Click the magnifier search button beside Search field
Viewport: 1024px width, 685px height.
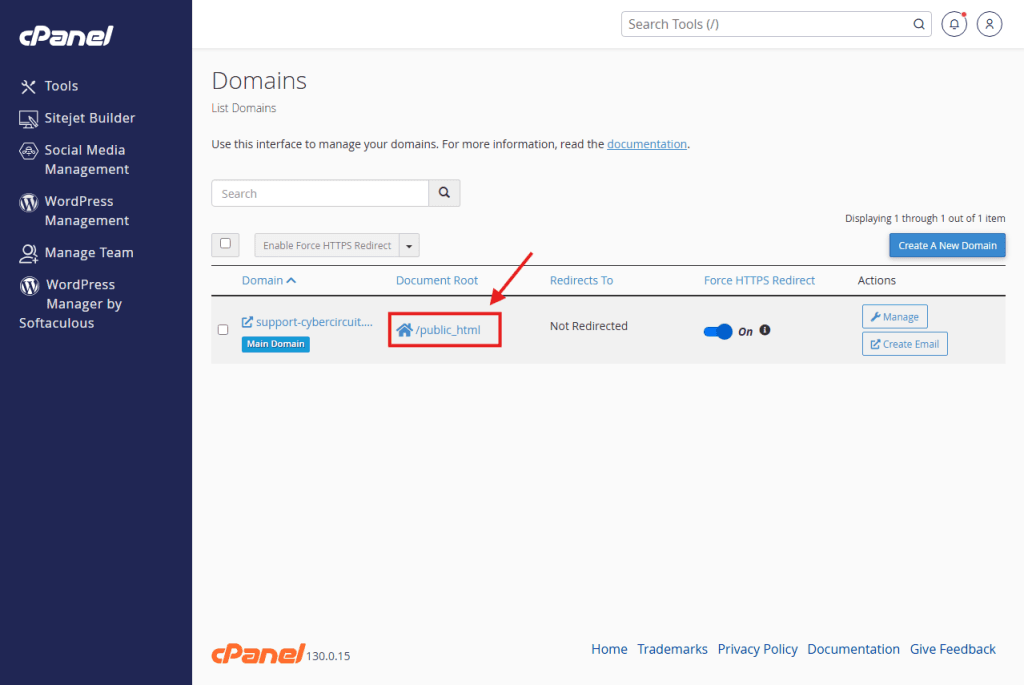click(x=444, y=193)
